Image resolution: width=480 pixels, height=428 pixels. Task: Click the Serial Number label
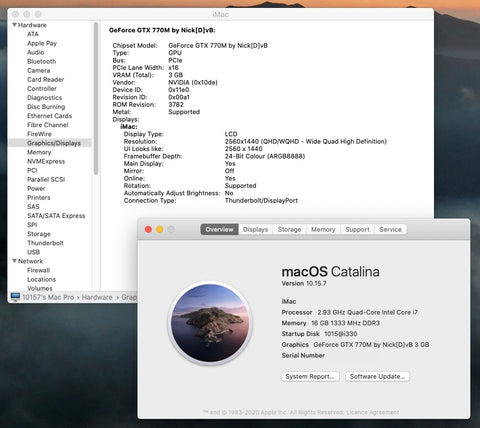(303, 355)
